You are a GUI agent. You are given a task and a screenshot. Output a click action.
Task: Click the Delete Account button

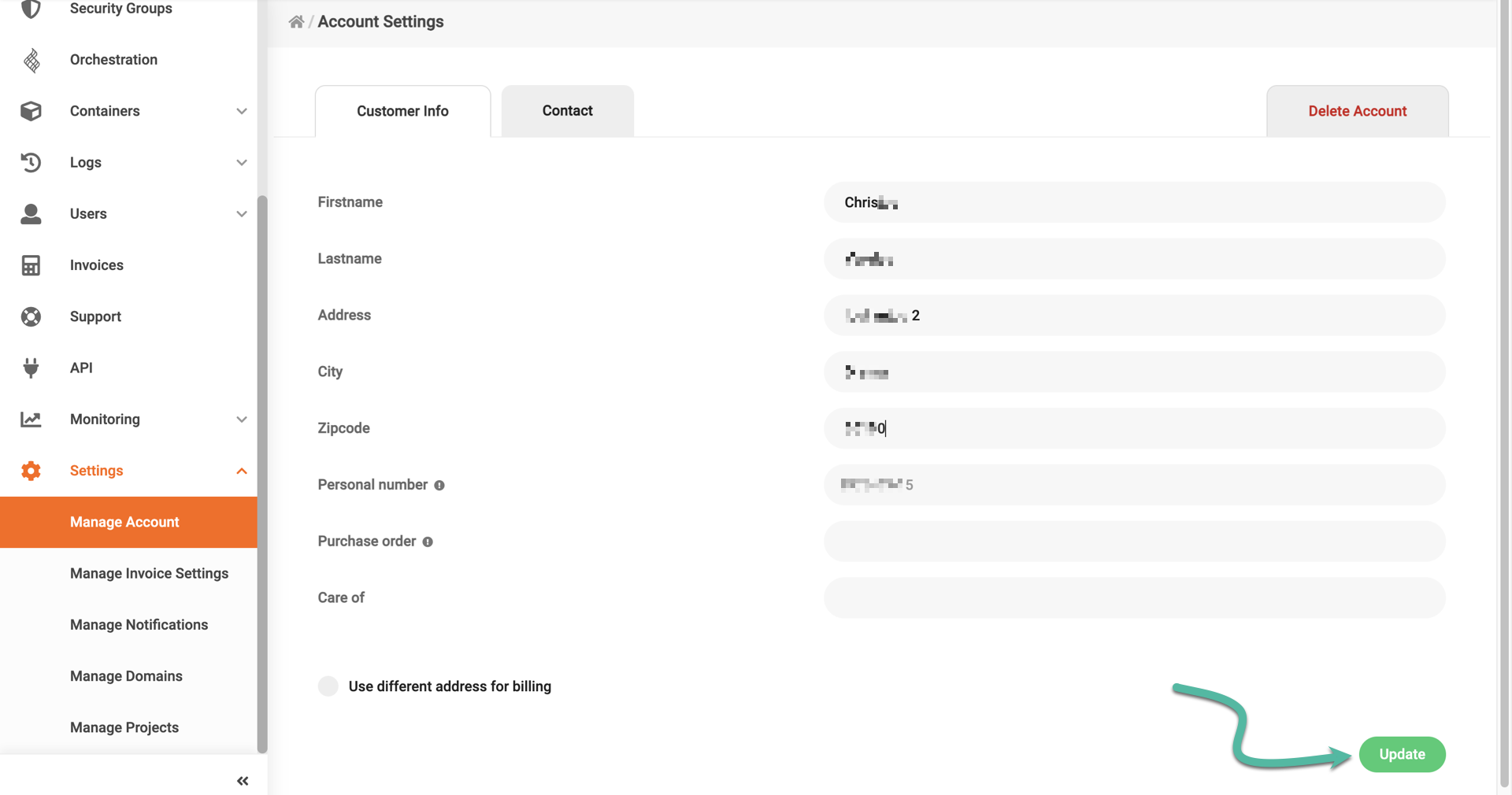coord(1357,111)
